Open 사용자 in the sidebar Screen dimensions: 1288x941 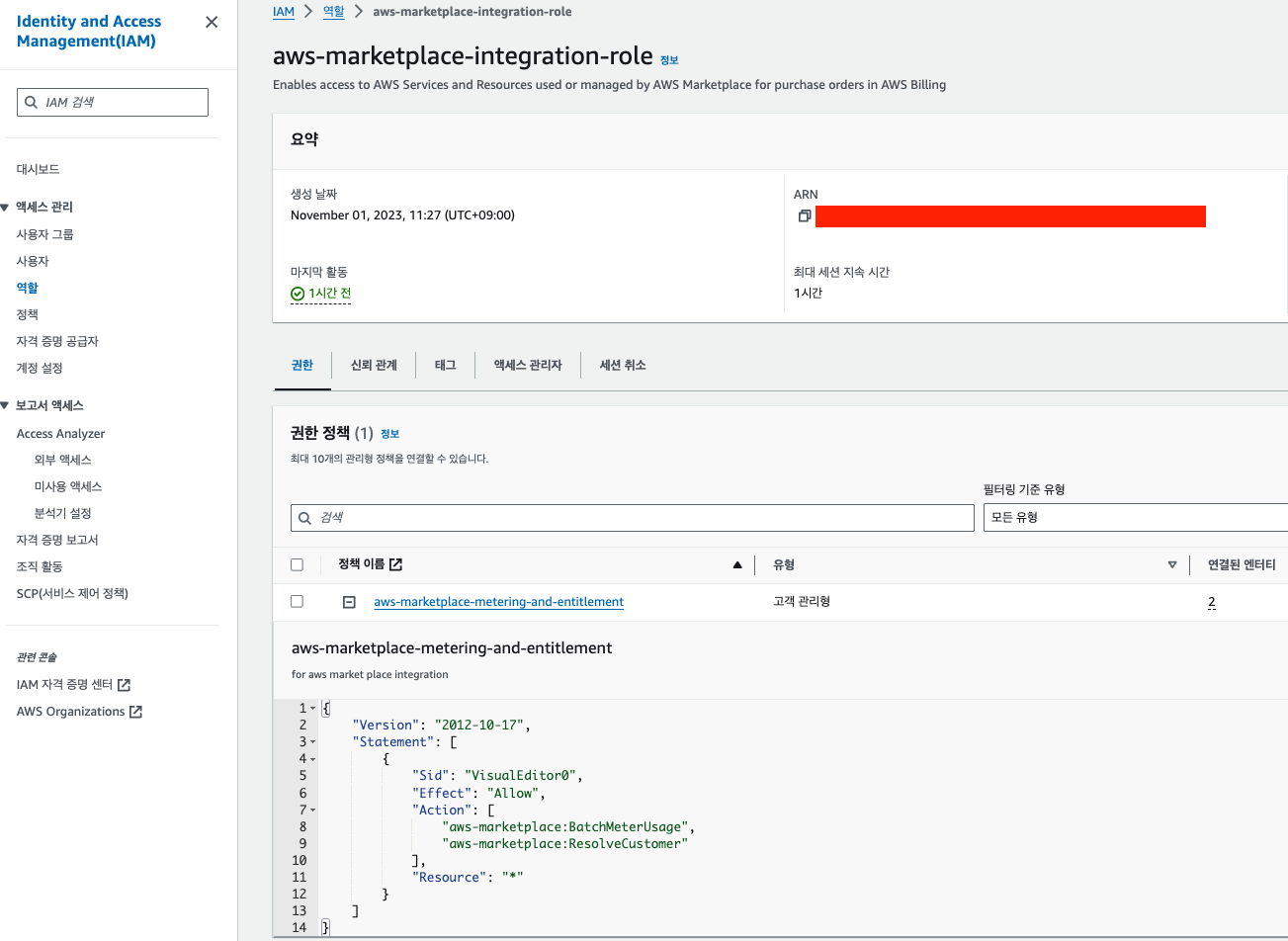click(x=33, y=262)
